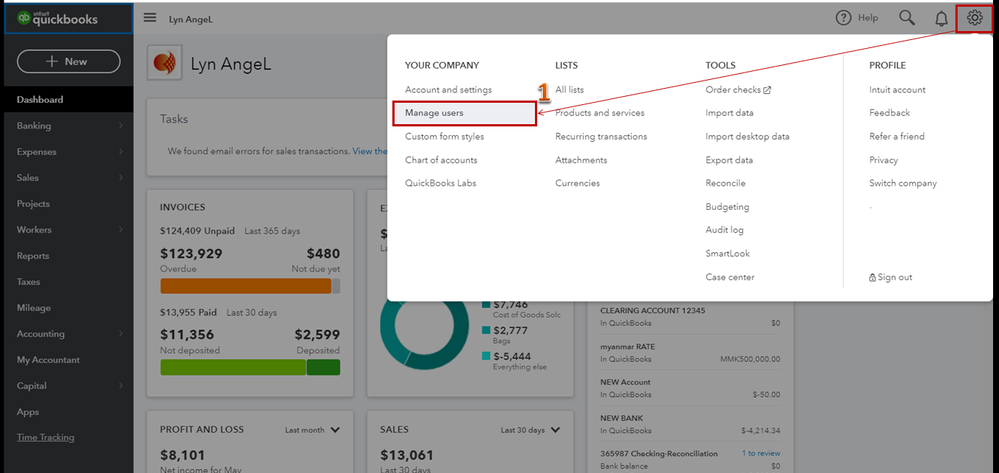Click CLEARING ACCOUNT 12345 entry
Image resolution: width=999 pixels, height=473 pixels.
coord(652,311)
